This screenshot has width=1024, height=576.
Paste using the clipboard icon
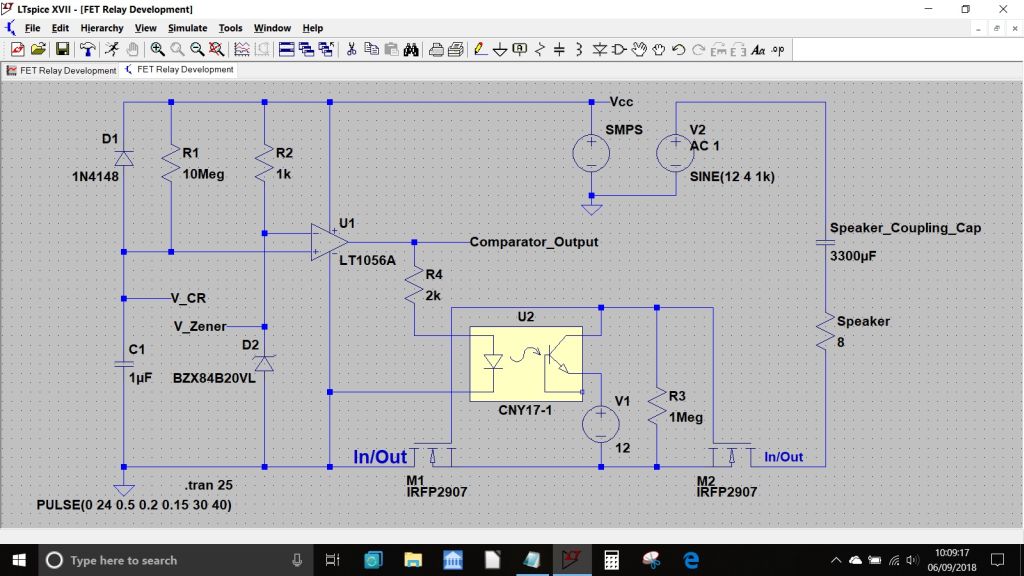coord(391,50)
